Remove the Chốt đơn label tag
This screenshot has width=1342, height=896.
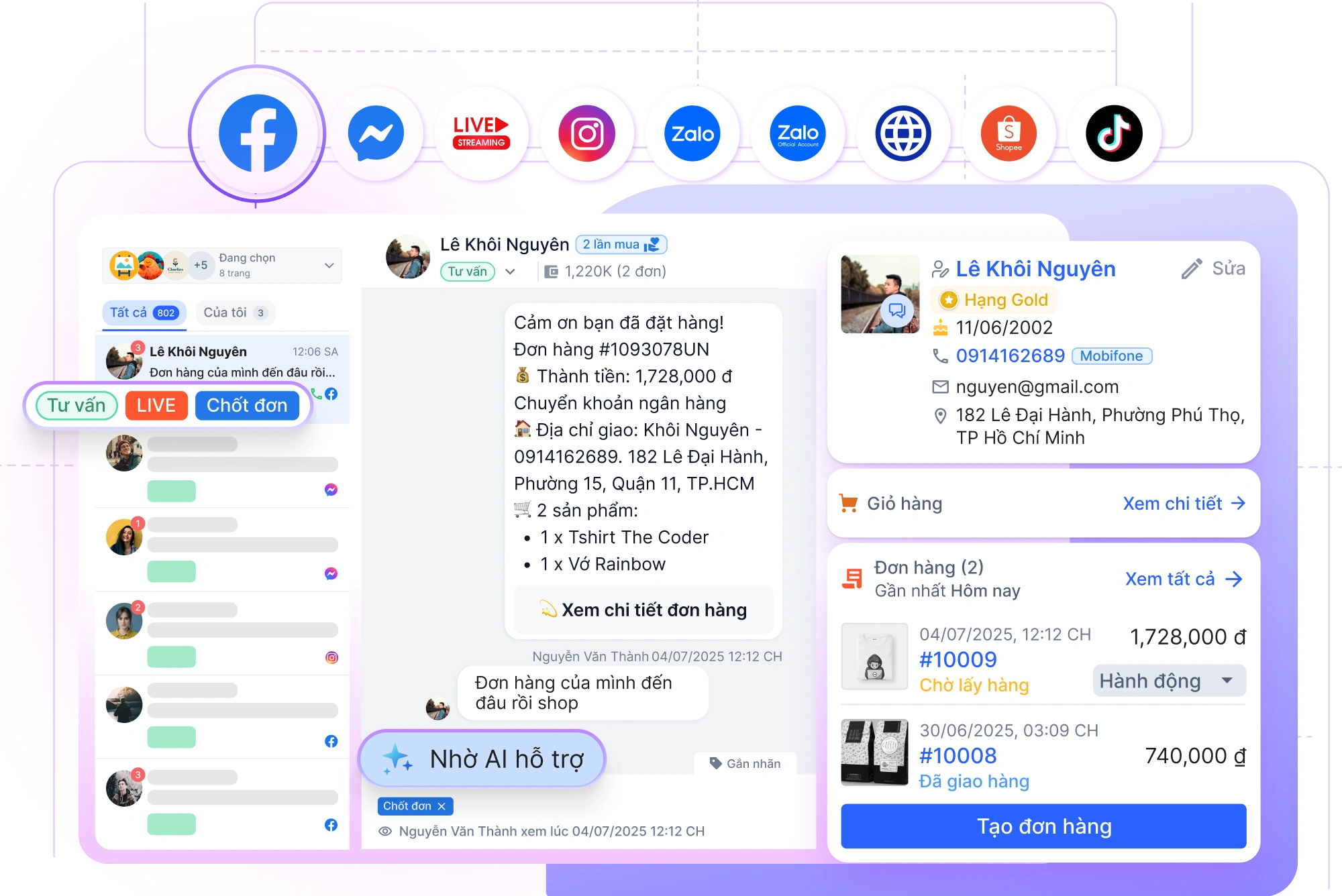coord(442,806)
